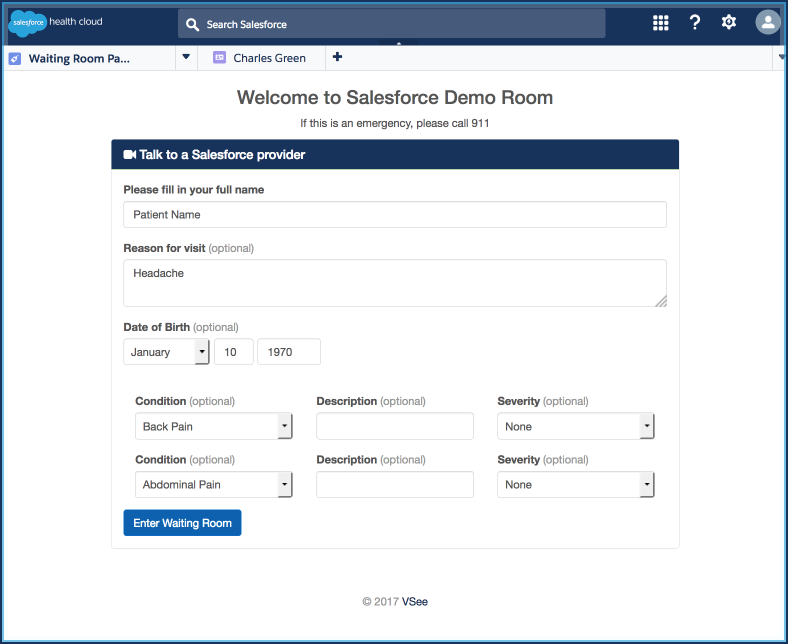788x644 pixels.
Task: Open the Waiting Room tab dropdown arrow
Action: (x=186, y=57)
